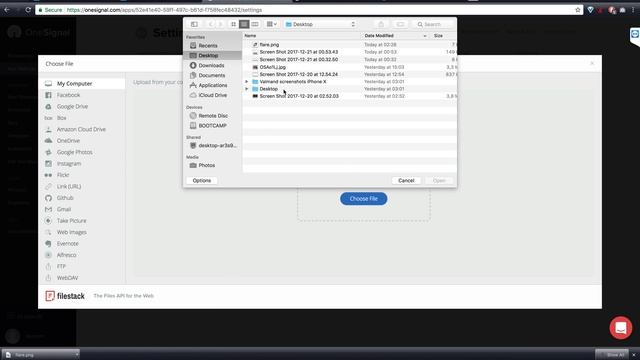Go forward in the file dialog
The height and width of the screenshot is (360, 640).
[220, 24]
